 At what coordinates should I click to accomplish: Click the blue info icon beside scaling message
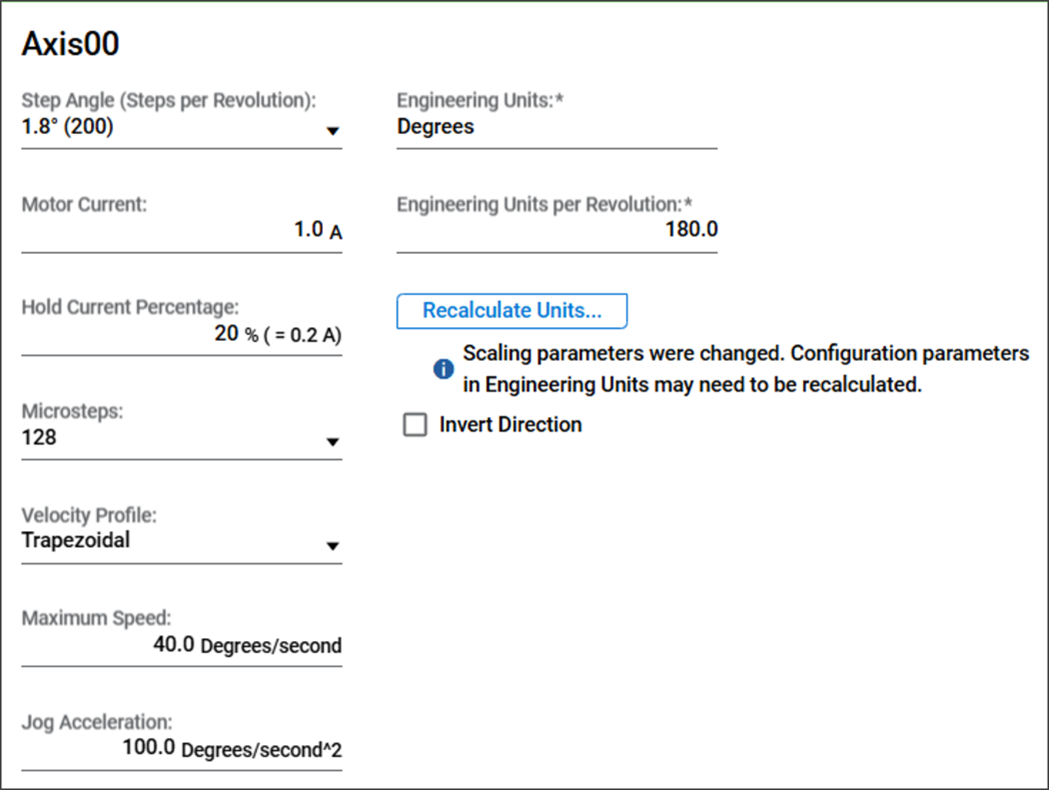[444, 369]
